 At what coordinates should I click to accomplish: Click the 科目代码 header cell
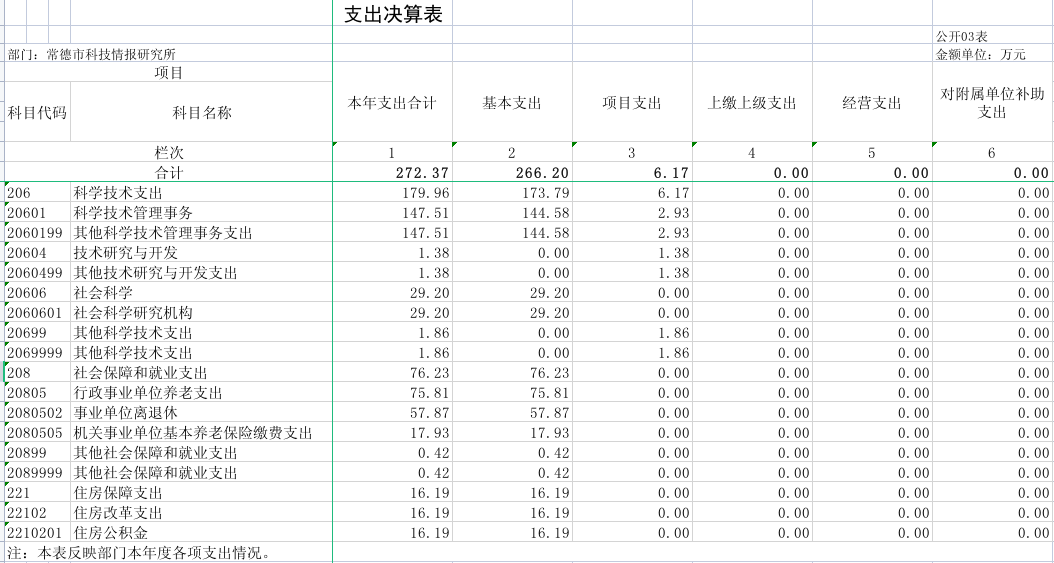pos(37,112)
